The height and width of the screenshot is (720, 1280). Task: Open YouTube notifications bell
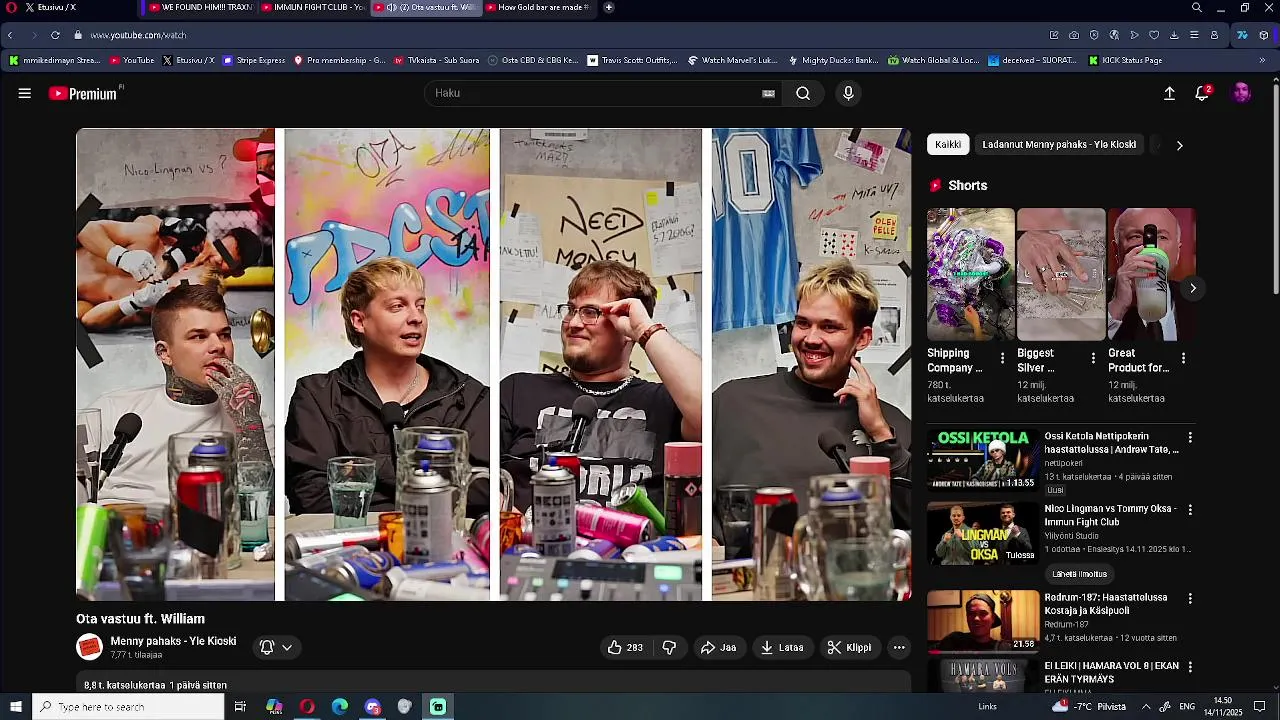click(x=1202, y=93)
